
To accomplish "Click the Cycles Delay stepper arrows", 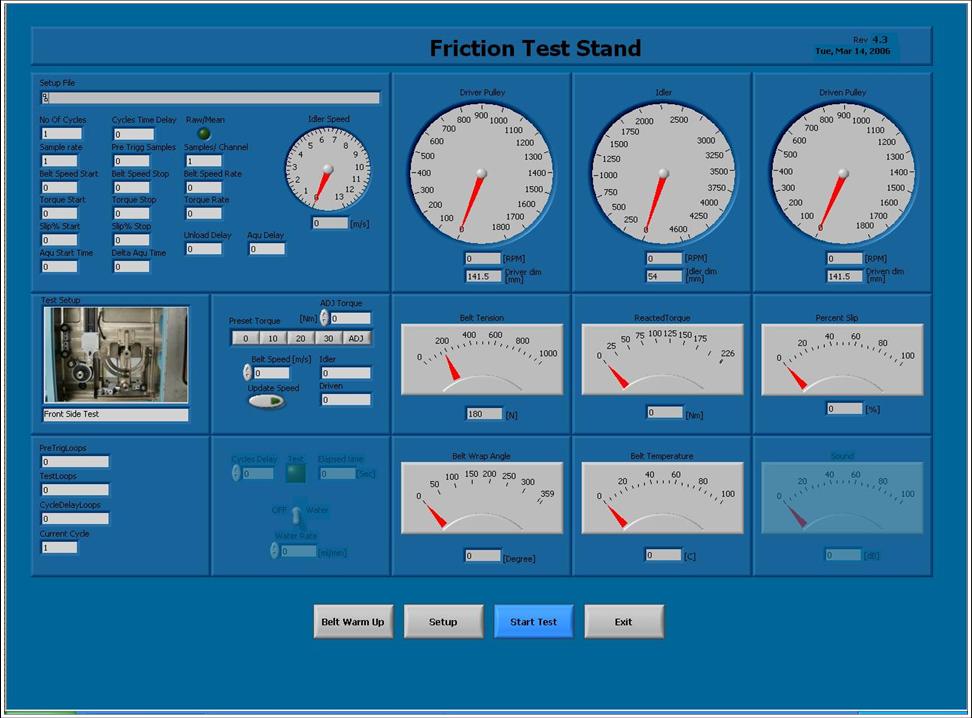I will point(236,473).
